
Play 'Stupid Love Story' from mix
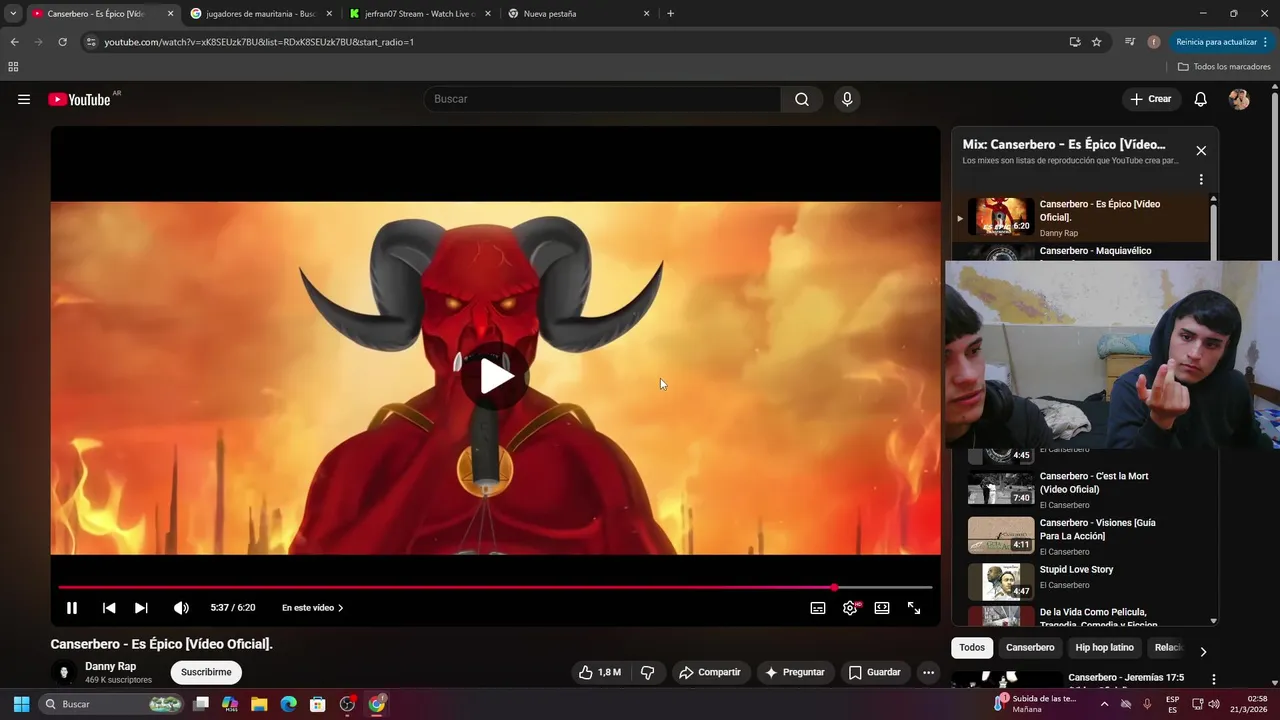pos(1080,580)
